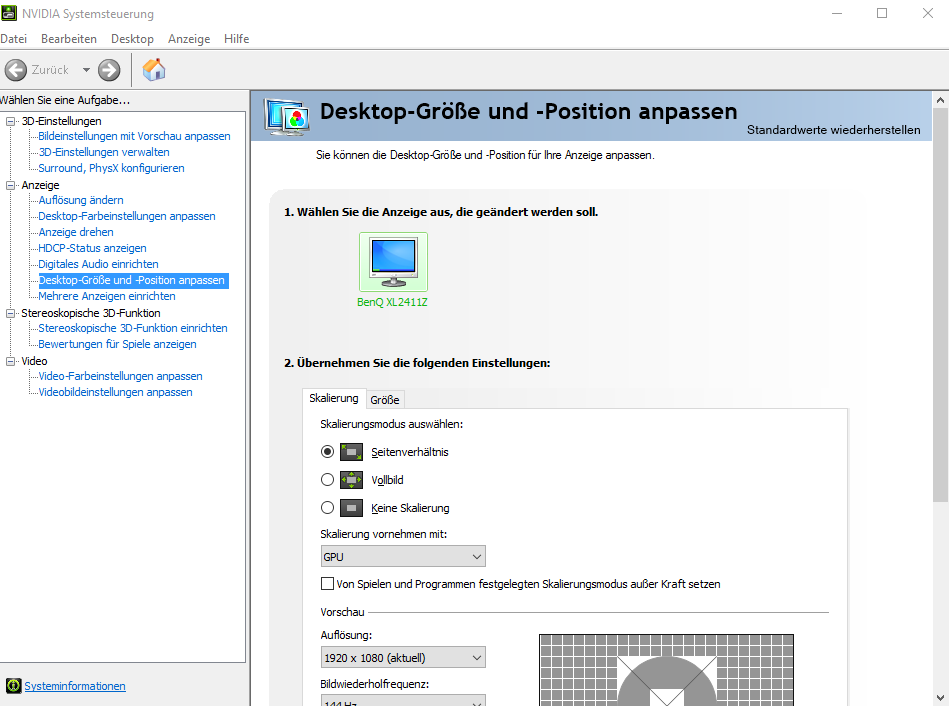949x706 pixels.
Task: Click the scrollbar up arrow
Action: tap(941, 100)
